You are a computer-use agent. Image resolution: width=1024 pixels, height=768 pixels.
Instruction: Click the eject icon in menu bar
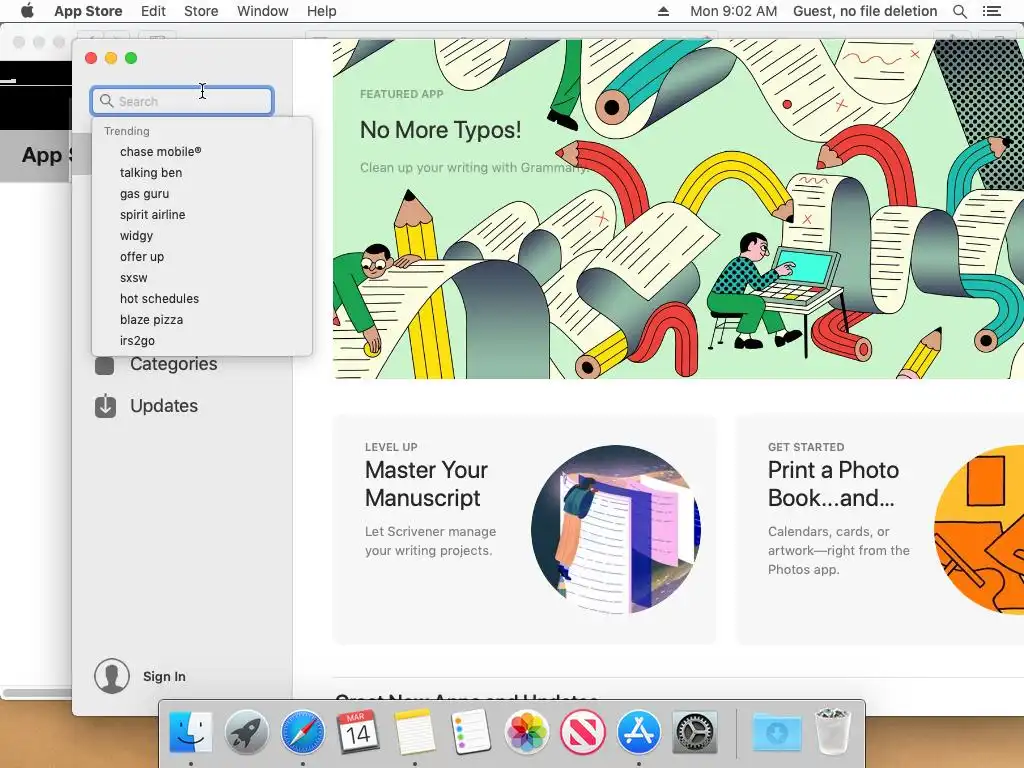pyautogui.click(x=663, y=11)
